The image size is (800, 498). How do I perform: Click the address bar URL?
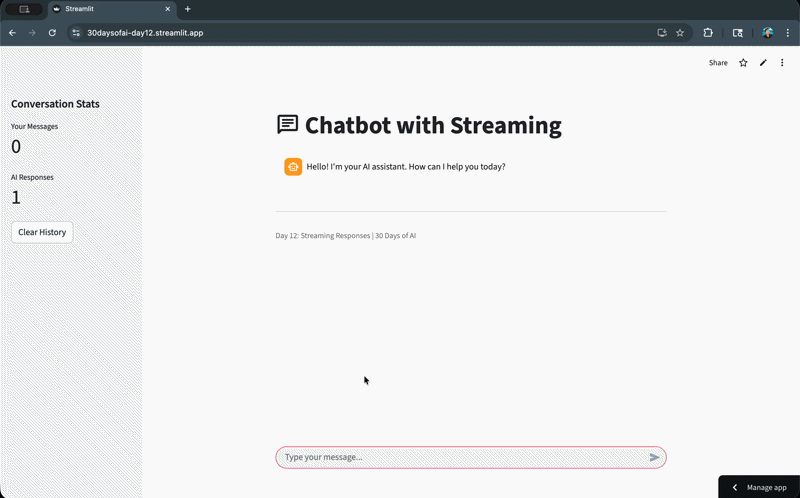pos(145,32)
